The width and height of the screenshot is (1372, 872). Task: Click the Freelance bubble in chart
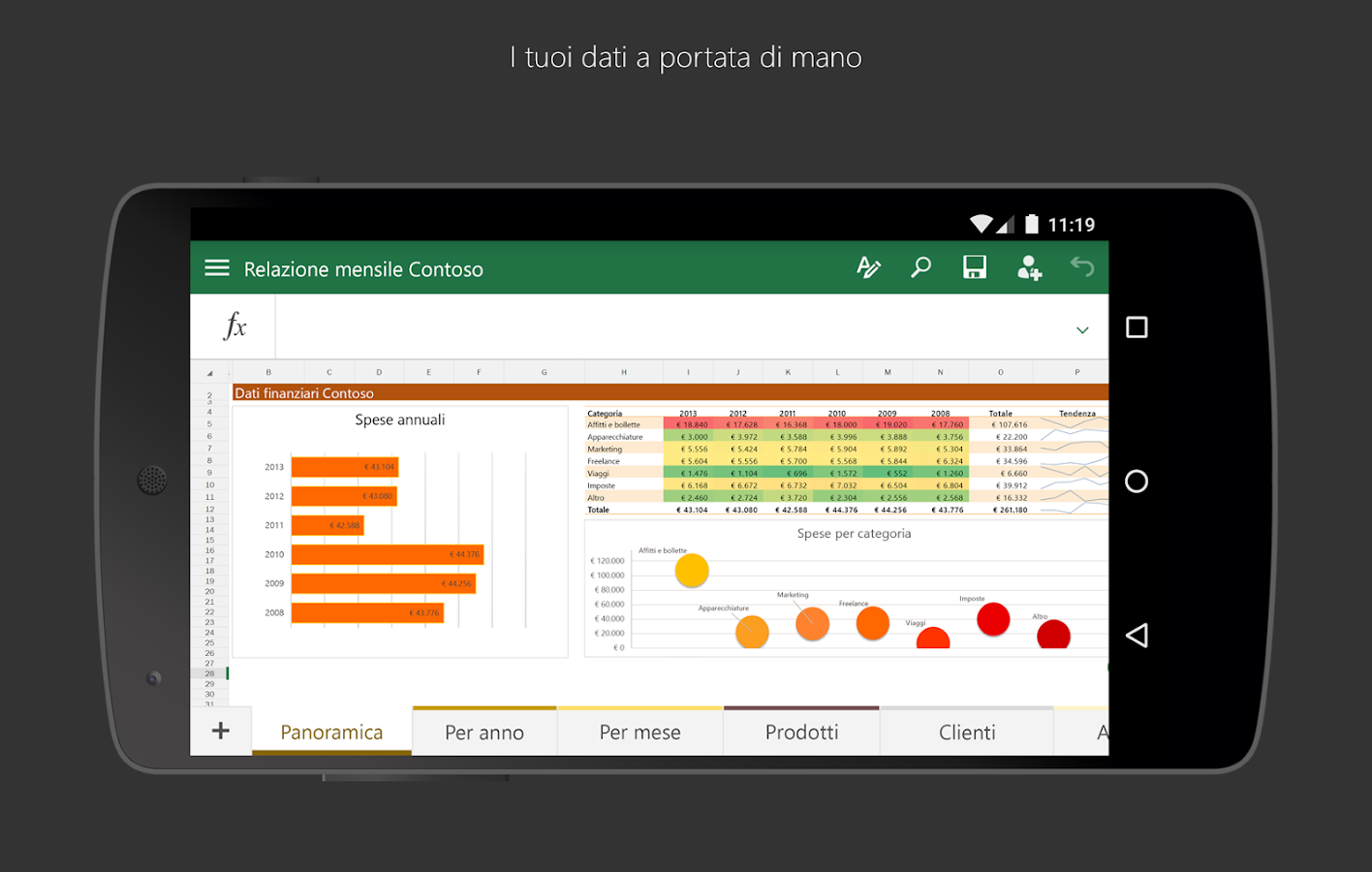click(x=873, y=623)
